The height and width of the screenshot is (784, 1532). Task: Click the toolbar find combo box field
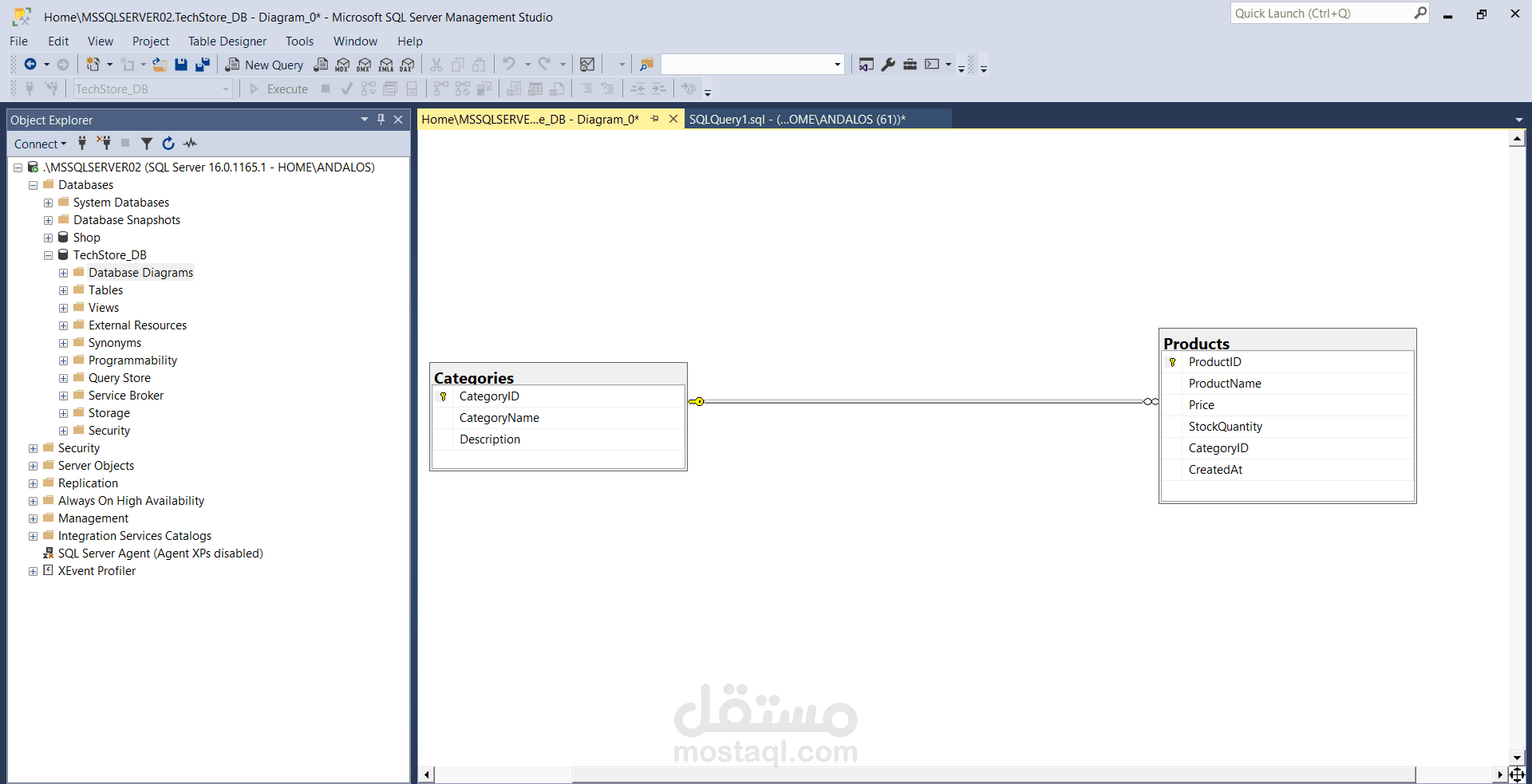point(752,65)
